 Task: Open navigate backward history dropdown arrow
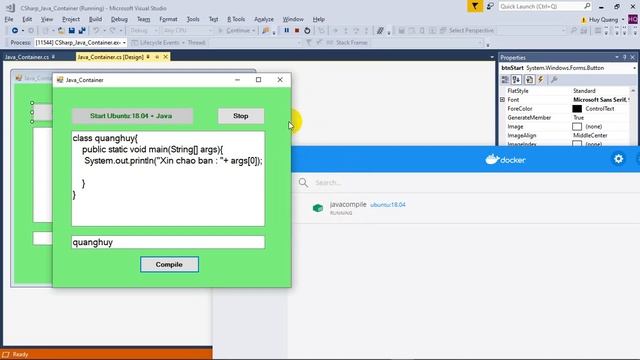click(x=22, y=31)
